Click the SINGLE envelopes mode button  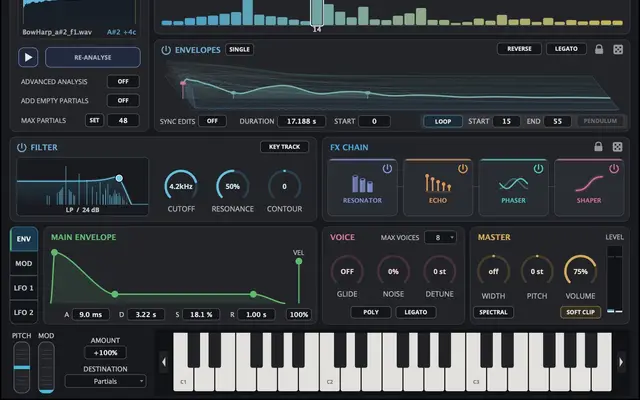pos(239,49)
